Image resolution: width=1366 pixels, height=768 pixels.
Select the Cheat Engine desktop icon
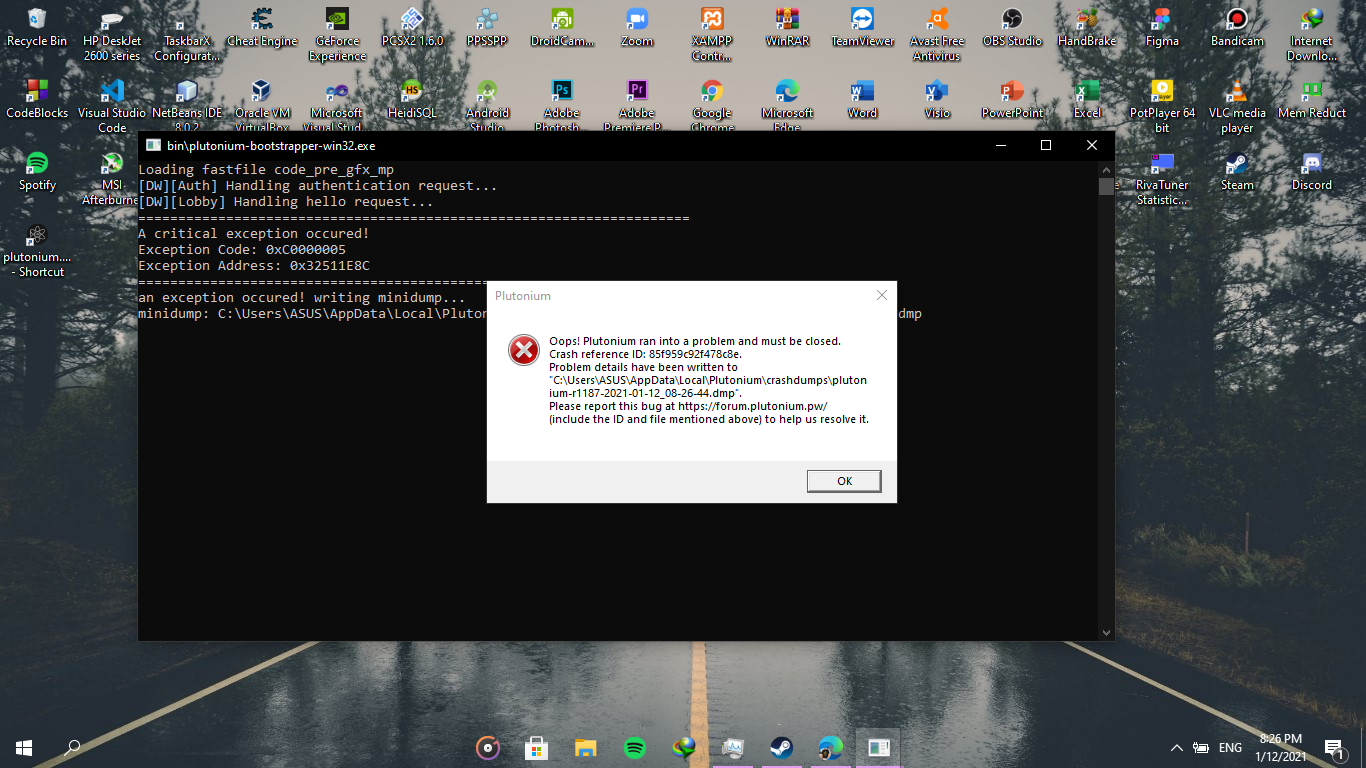tap(262, 28)
